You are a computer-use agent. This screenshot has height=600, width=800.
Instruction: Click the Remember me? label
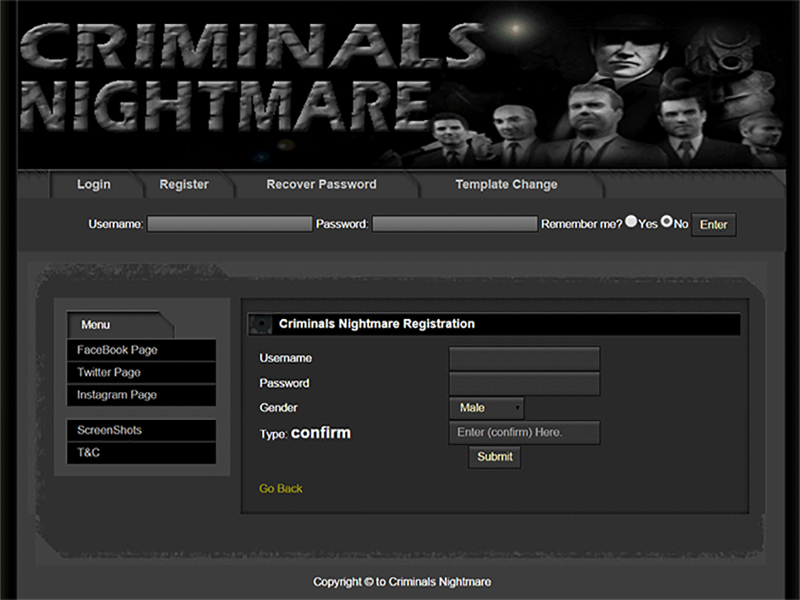pos(582,224)
